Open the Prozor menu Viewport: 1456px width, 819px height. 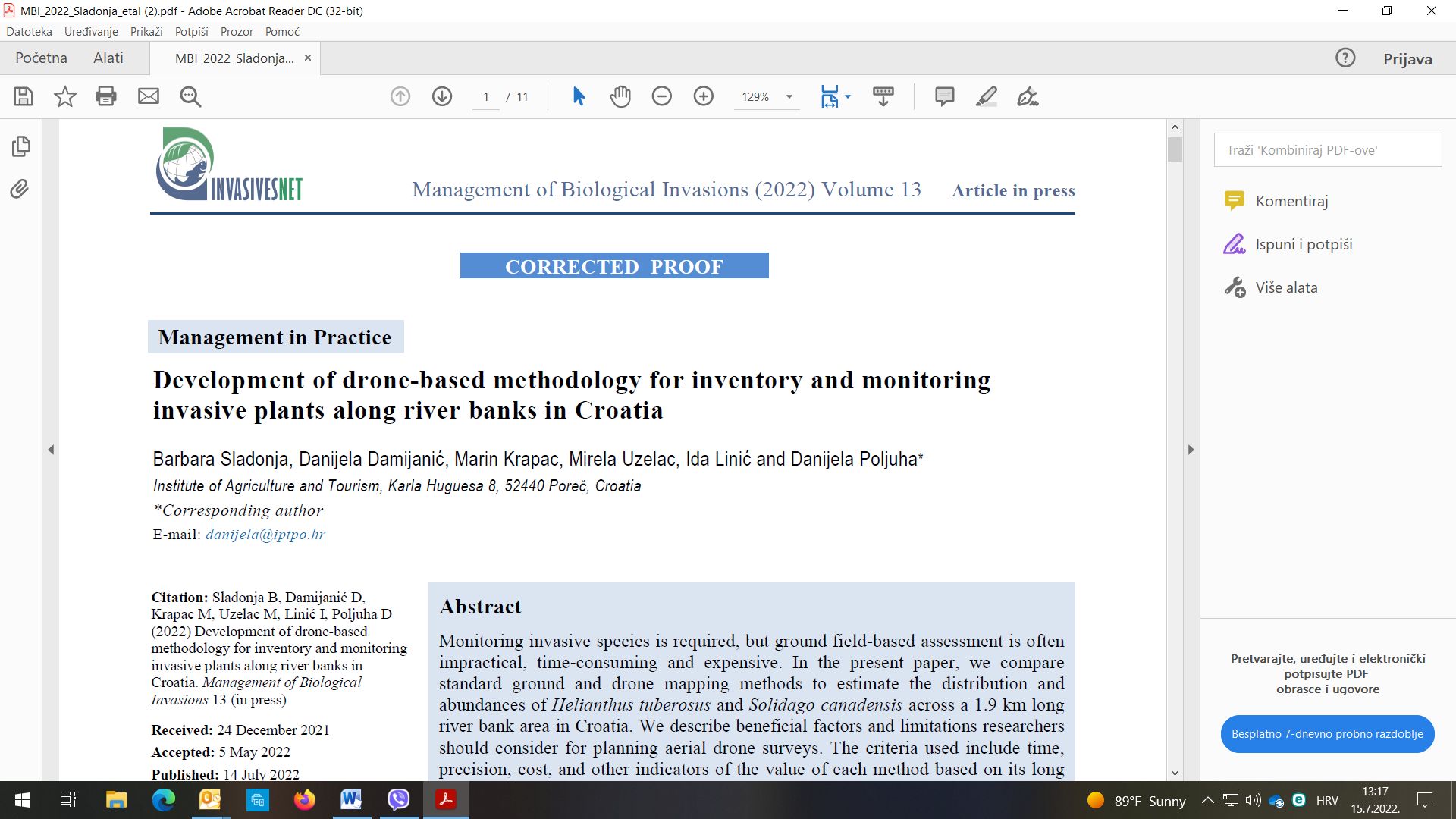(x=237, y=31)
